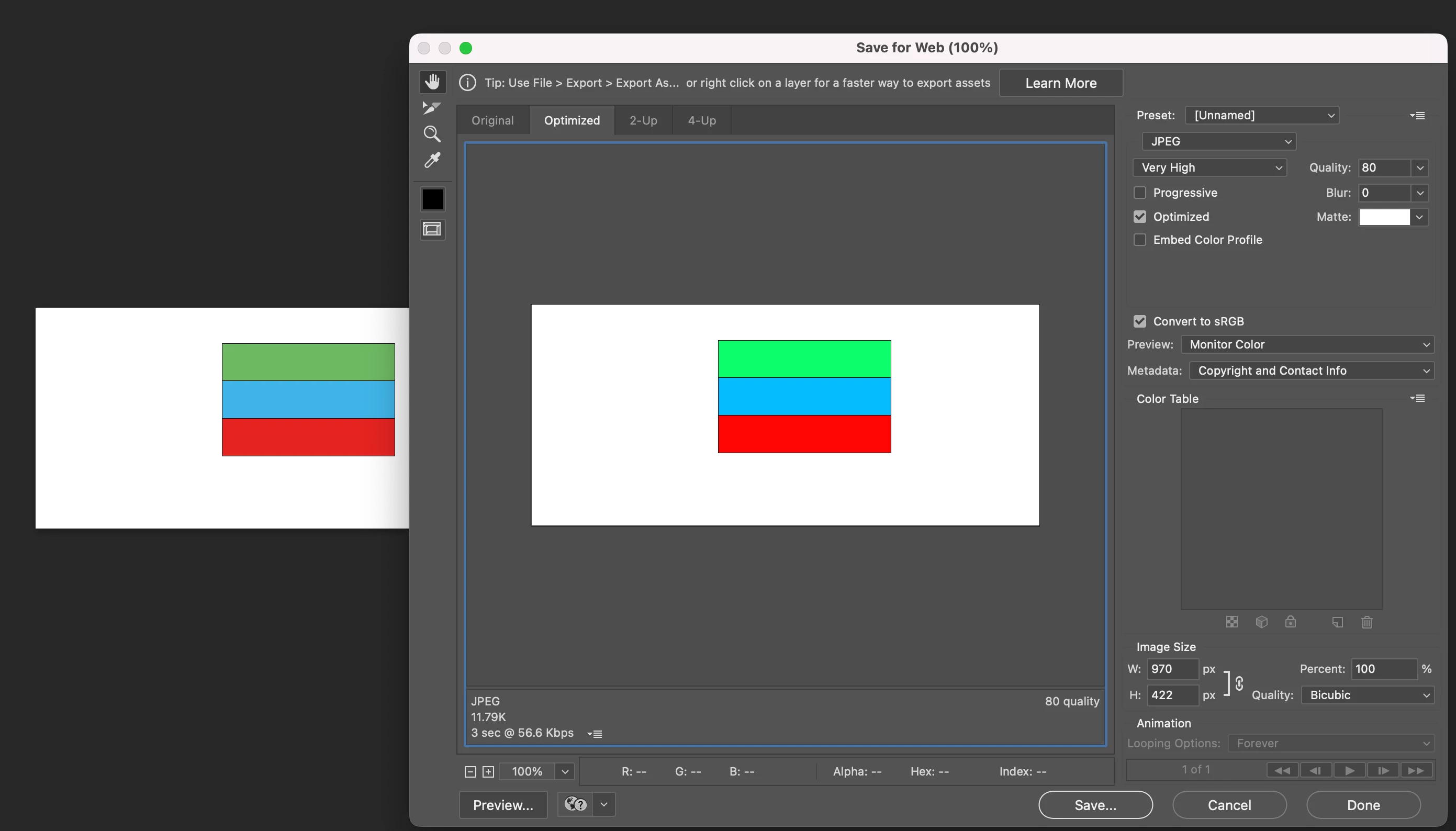Select the Hand tool
This screenshot has height=831, width=1456.
coord(432,82)
